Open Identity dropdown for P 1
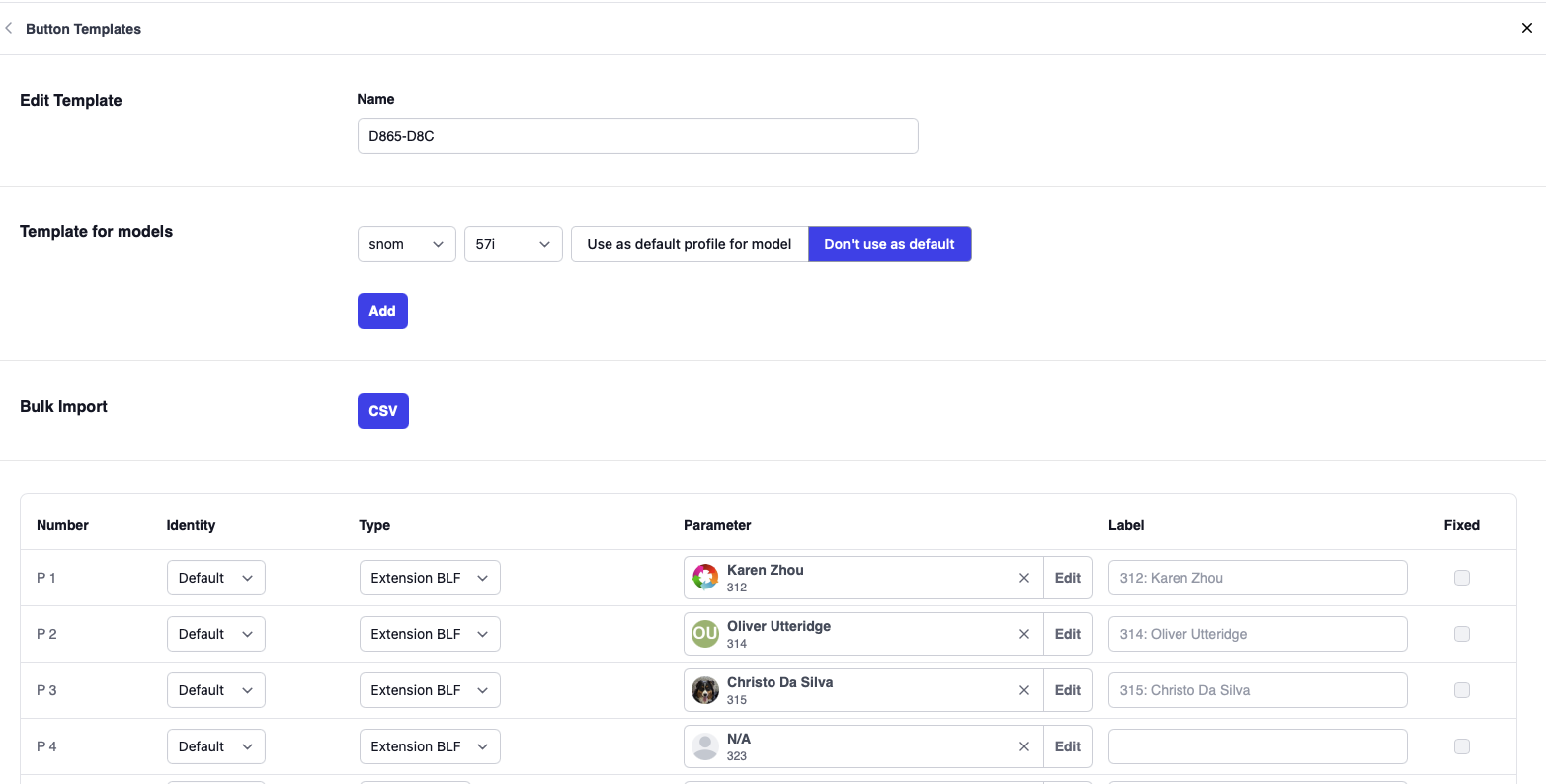Image resolution: width=1546 pixels, height=784 pixels. [x=215, y=579]
